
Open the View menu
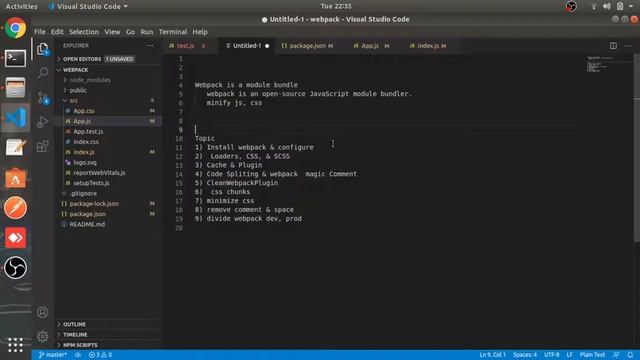click(112, 32)
